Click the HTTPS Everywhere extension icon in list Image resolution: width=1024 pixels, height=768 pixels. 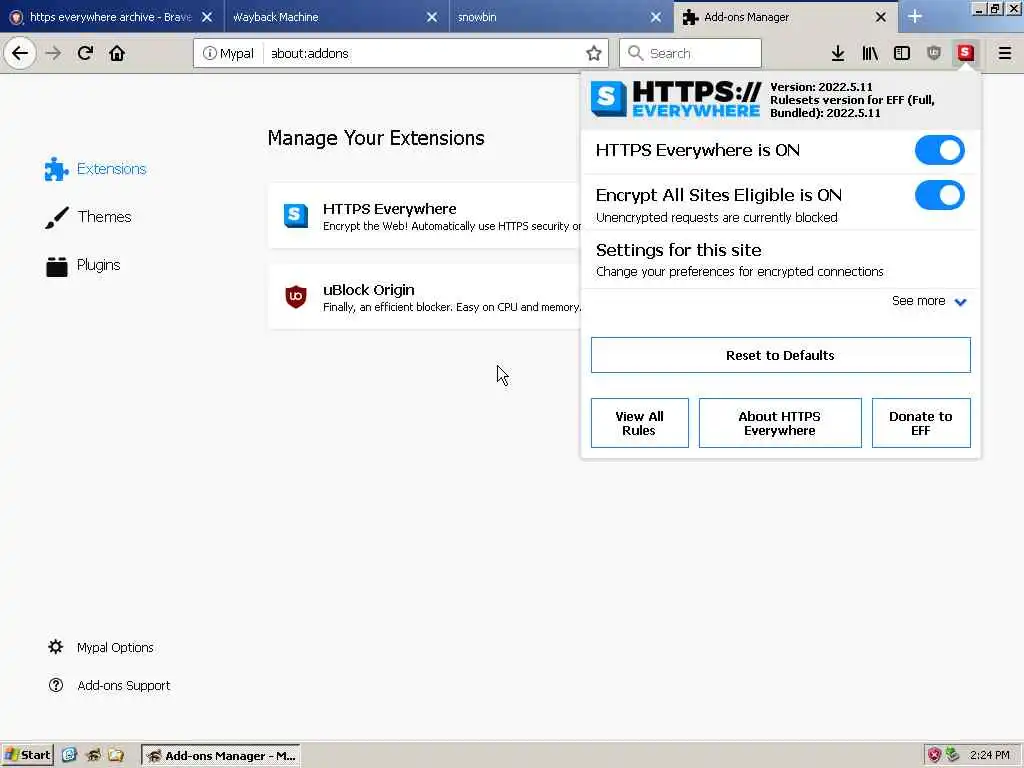(296, 216)
